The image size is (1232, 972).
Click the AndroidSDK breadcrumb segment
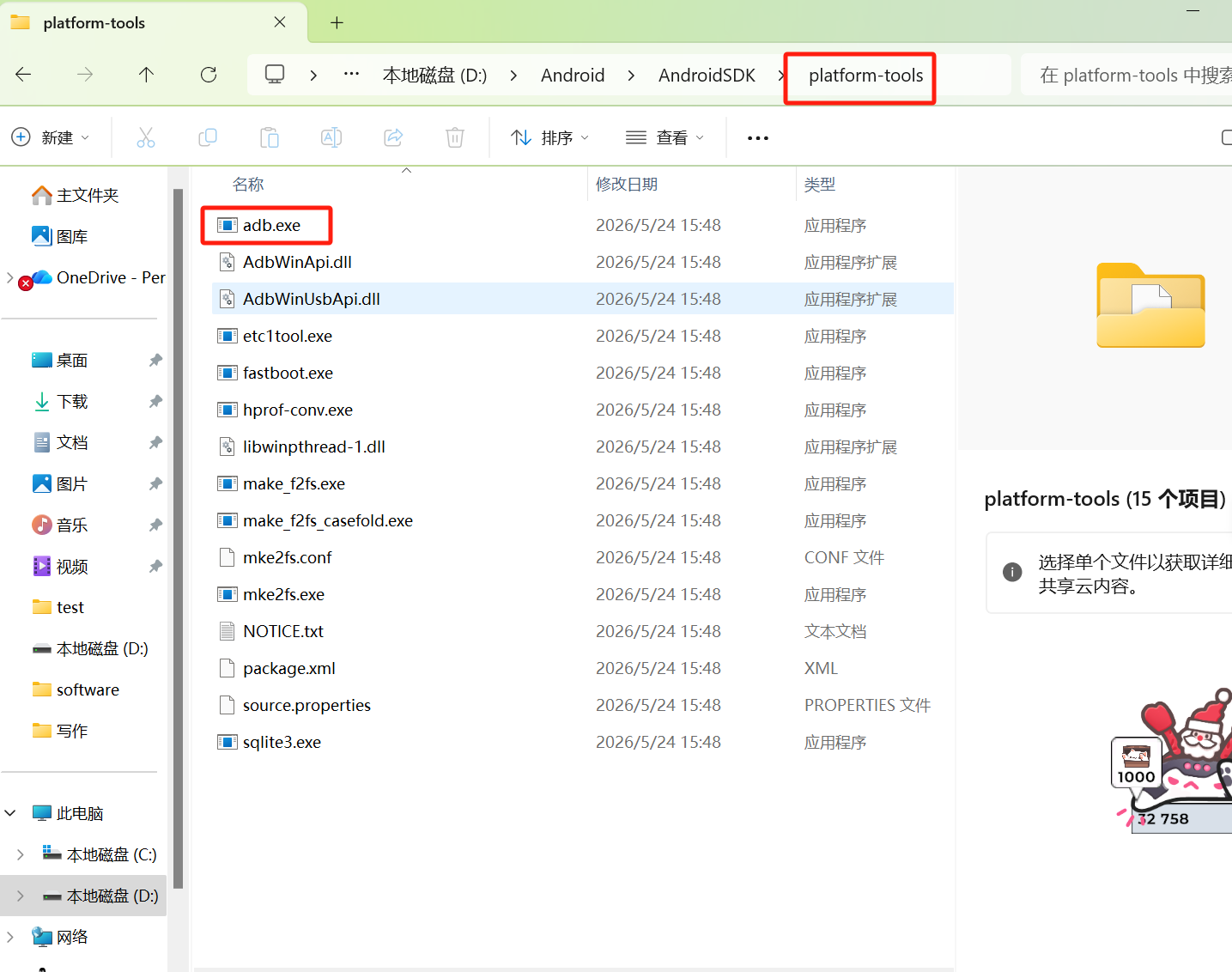pyautogui.click(x=707, y=76)
